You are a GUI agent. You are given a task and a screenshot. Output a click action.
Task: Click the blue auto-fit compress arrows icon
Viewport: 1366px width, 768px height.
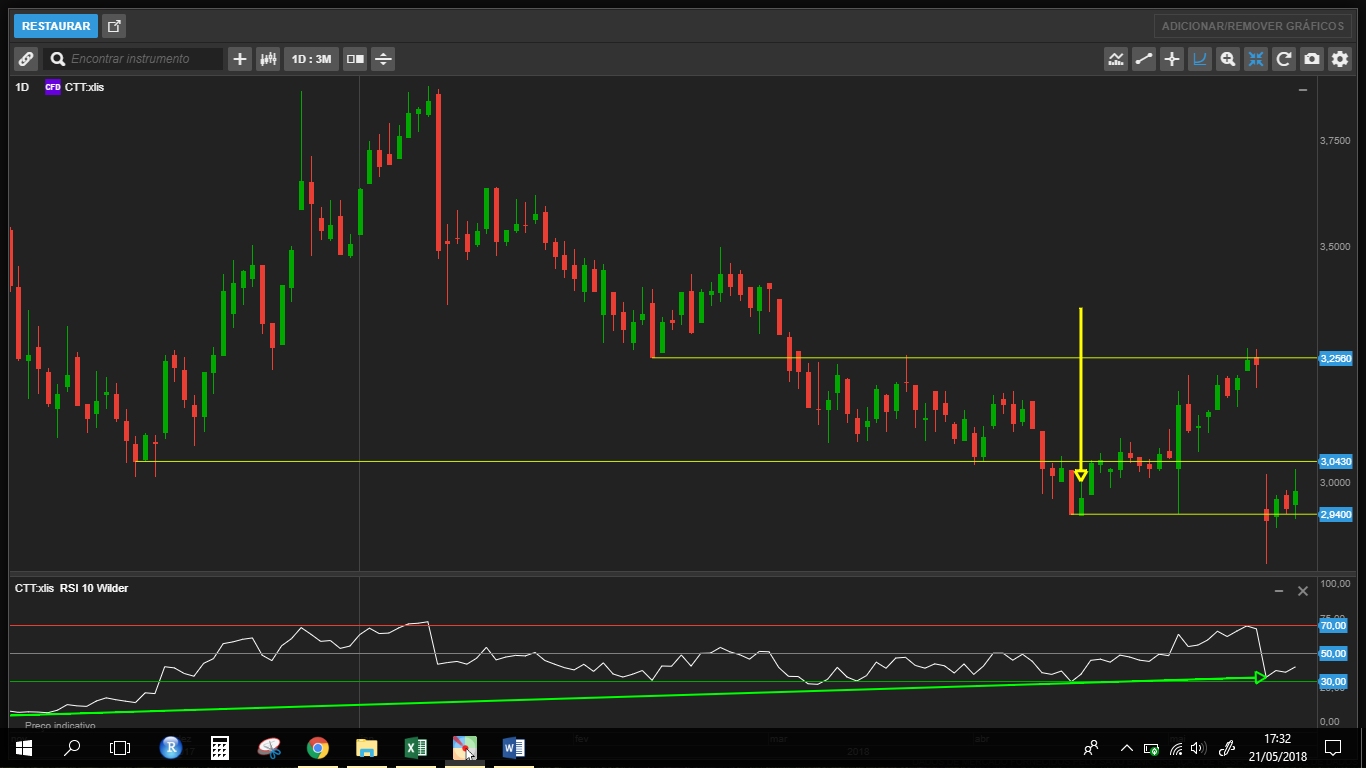(x=1255, y=59)
